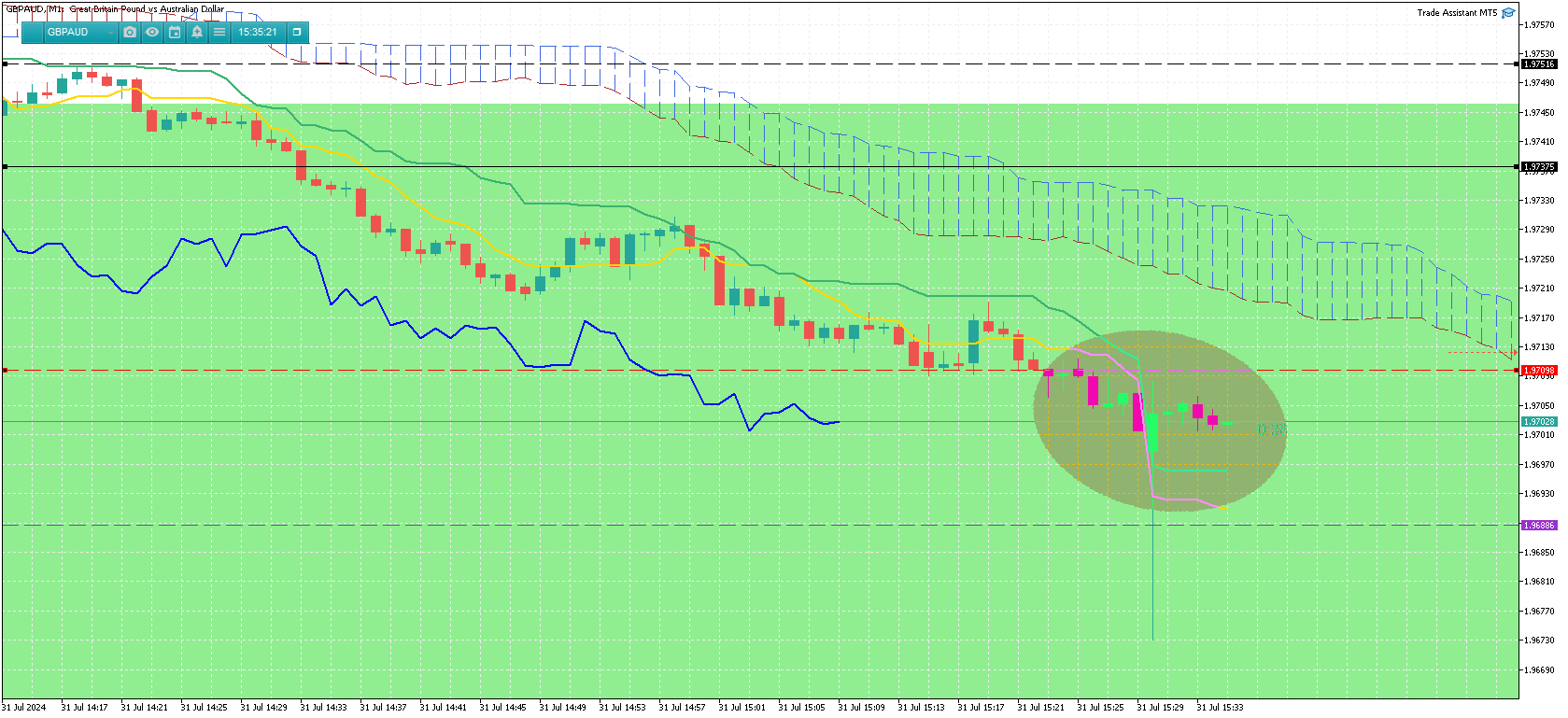This screenshot has height=718, width=1568.
Task: Toggle visibility with the eye icon
Action: 152,32
